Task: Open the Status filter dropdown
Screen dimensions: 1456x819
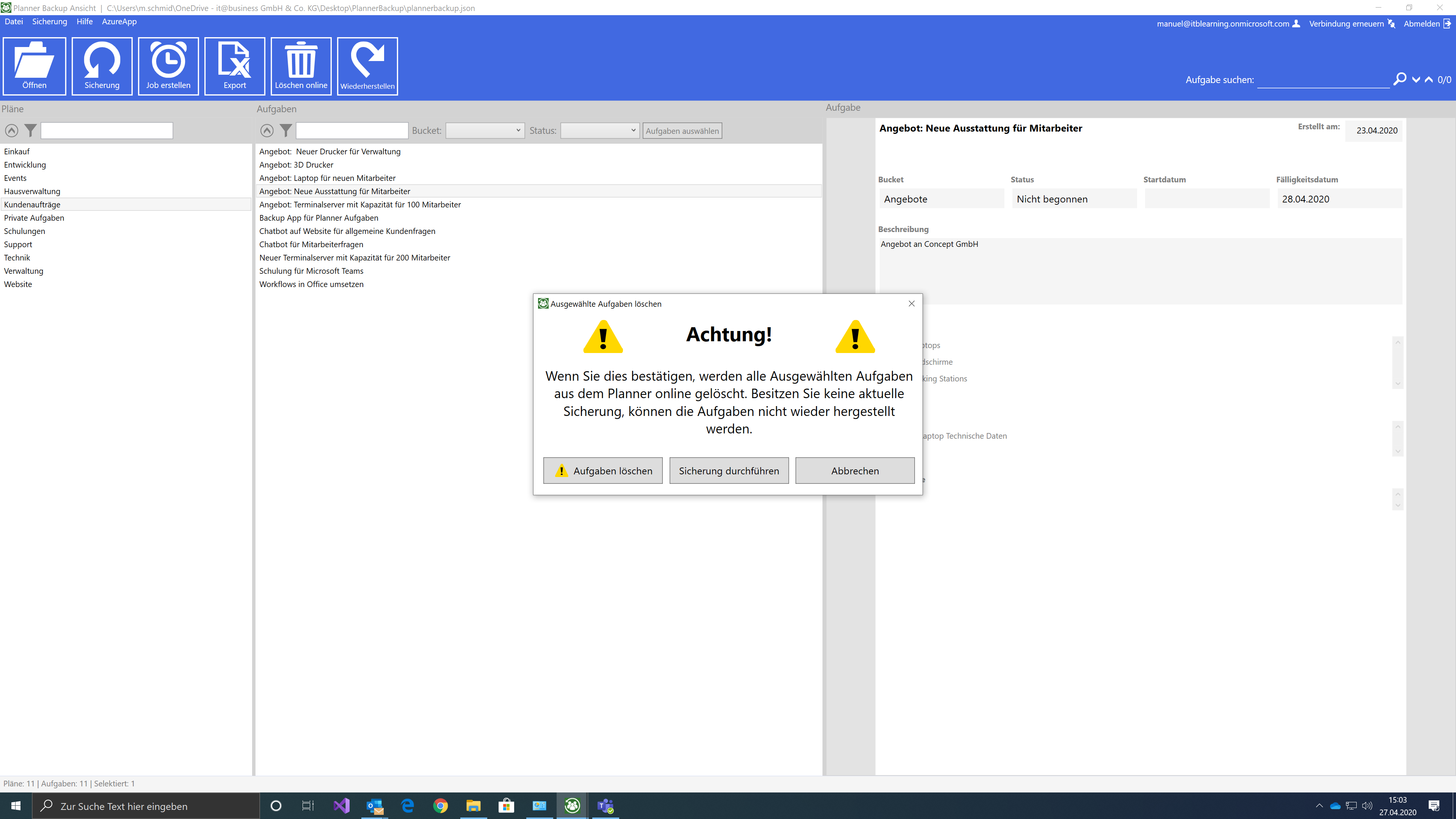Action: (600, 130)
